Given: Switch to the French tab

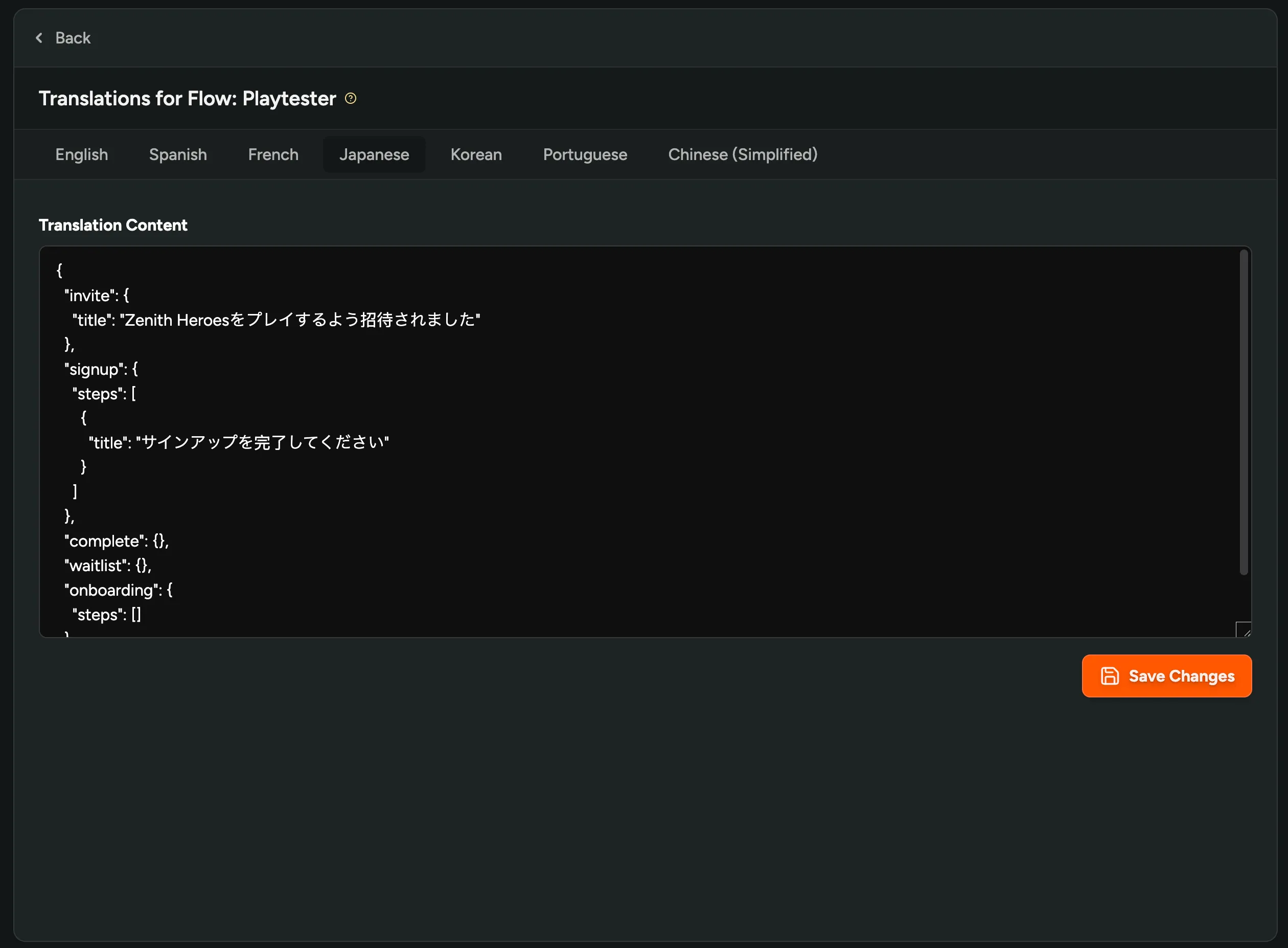Looking at the screenshot, I should click(273, 154).
